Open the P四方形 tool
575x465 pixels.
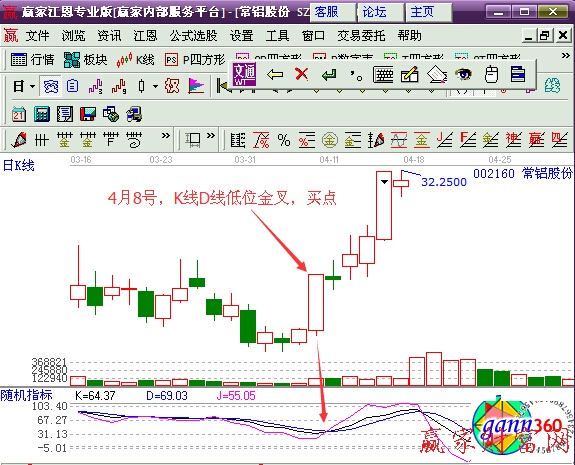195,59
